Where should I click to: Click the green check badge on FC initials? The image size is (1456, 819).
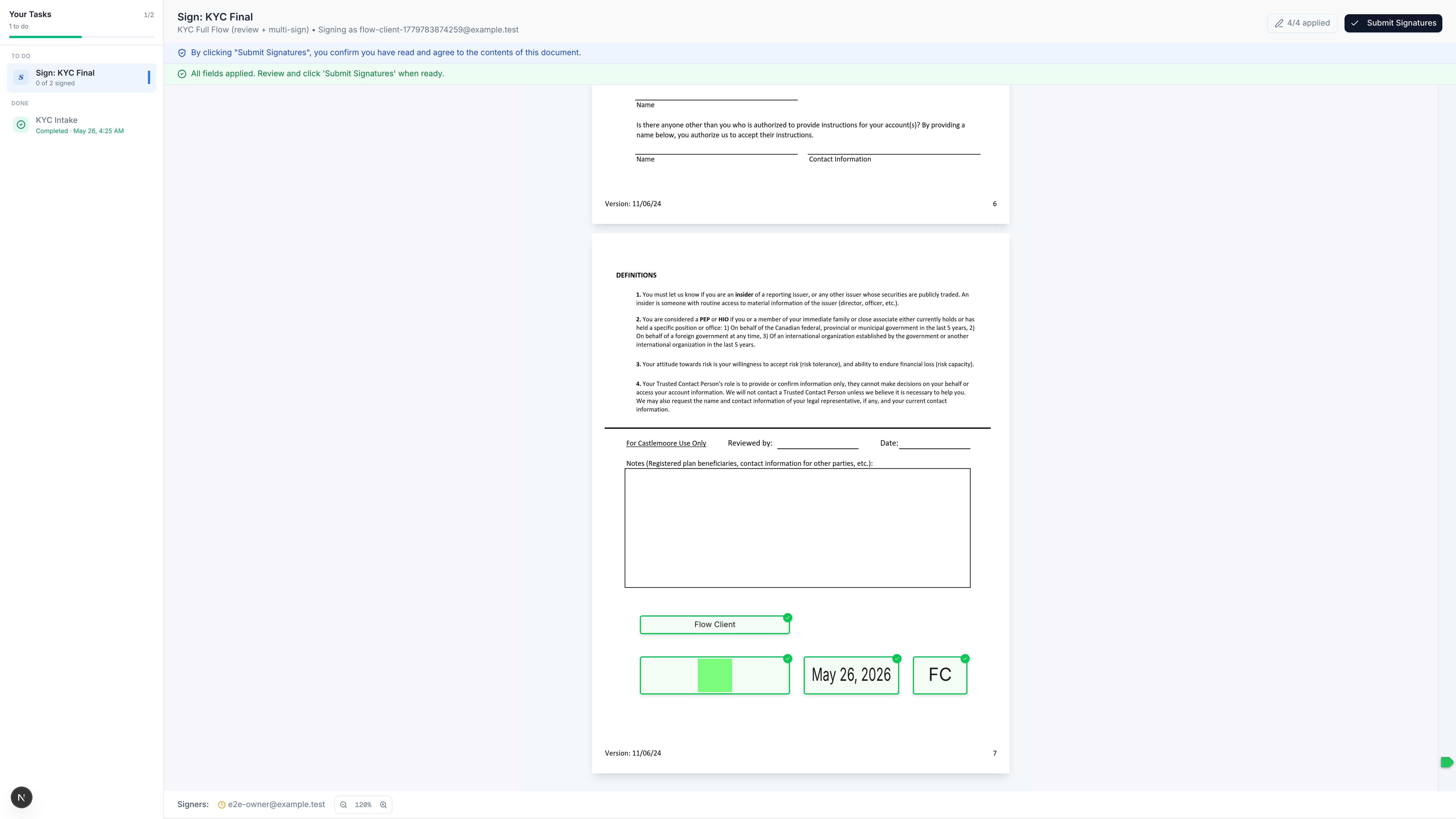click(x=965, y=659)
